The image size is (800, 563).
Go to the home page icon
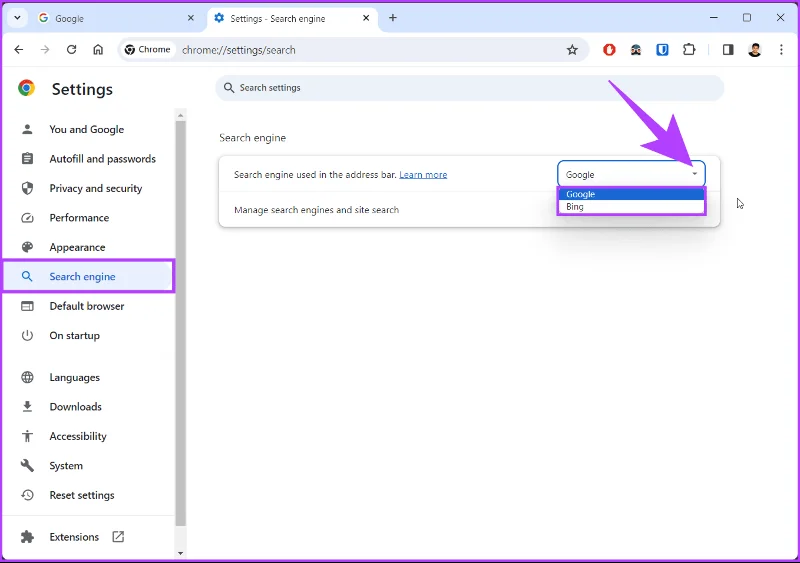point(98,50)
